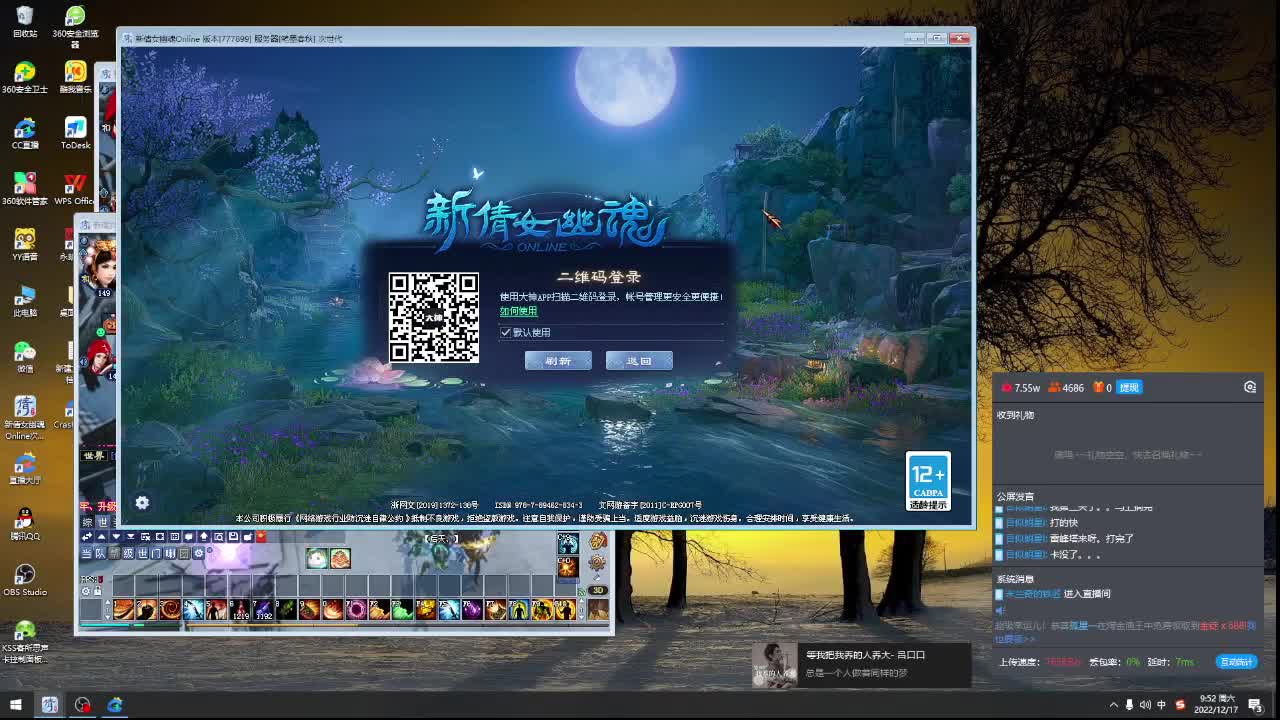Click the purple ring skill F1 in hotbar

(356, 609)
